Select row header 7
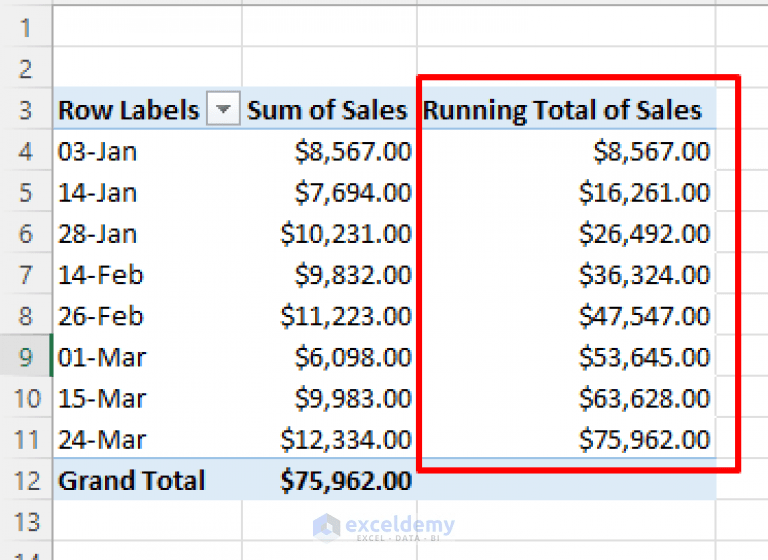 (26, 274)
